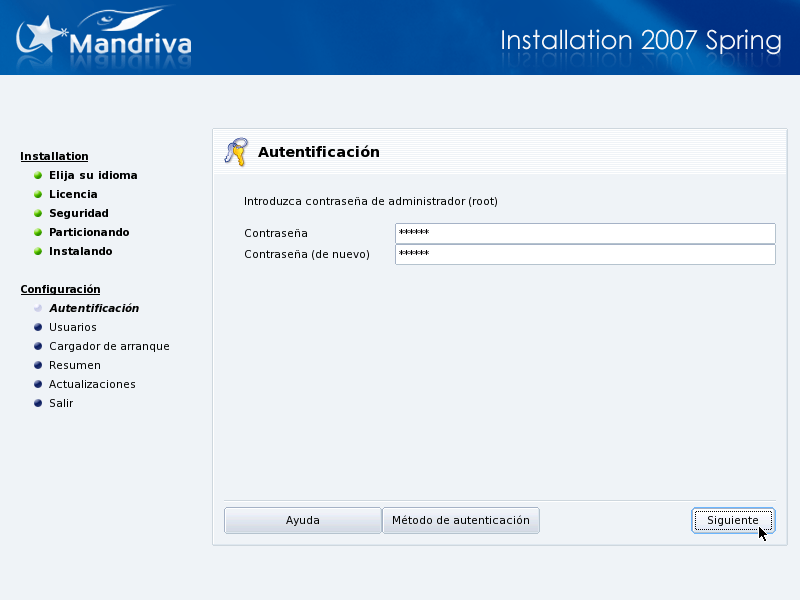Screen dimensions: 800x600
Task: Click the Configuración section heading
Action: pyautogui.click(x=60, y=289)
